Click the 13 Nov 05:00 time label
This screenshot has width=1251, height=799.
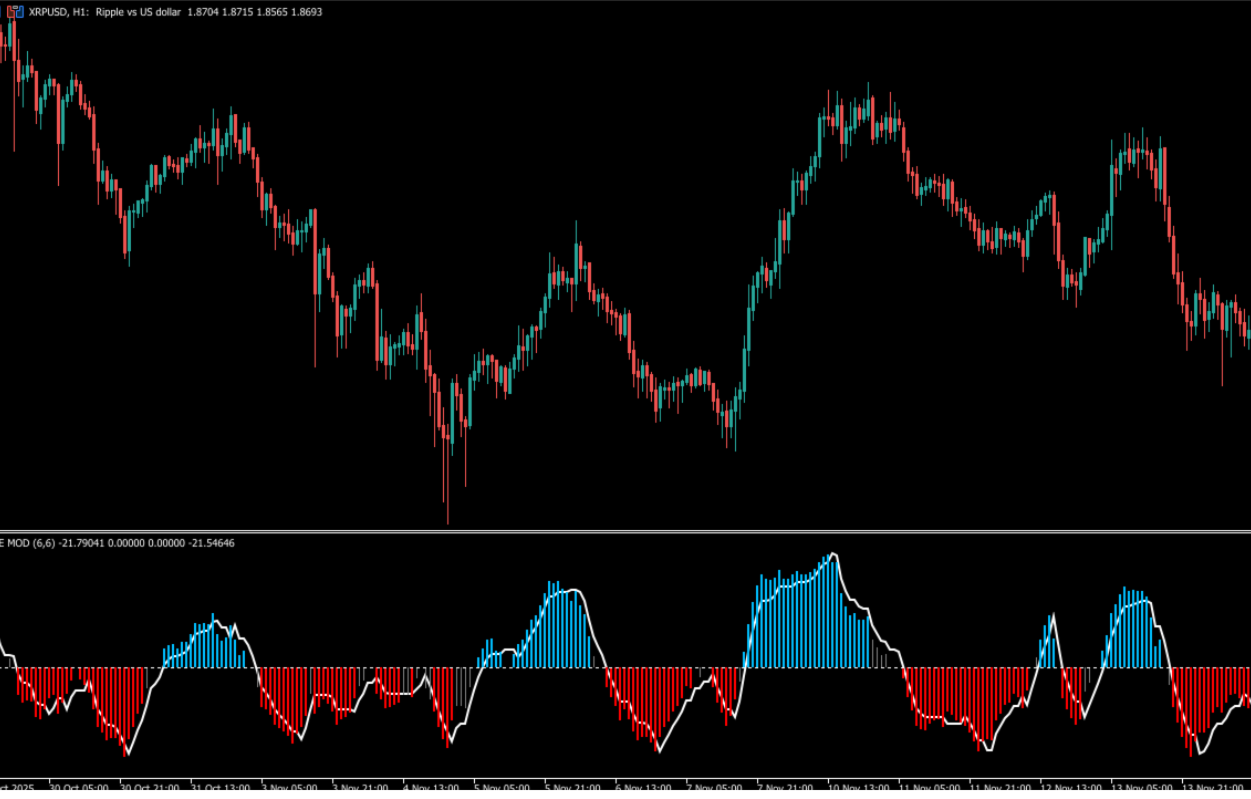(x=1143, y=789)
